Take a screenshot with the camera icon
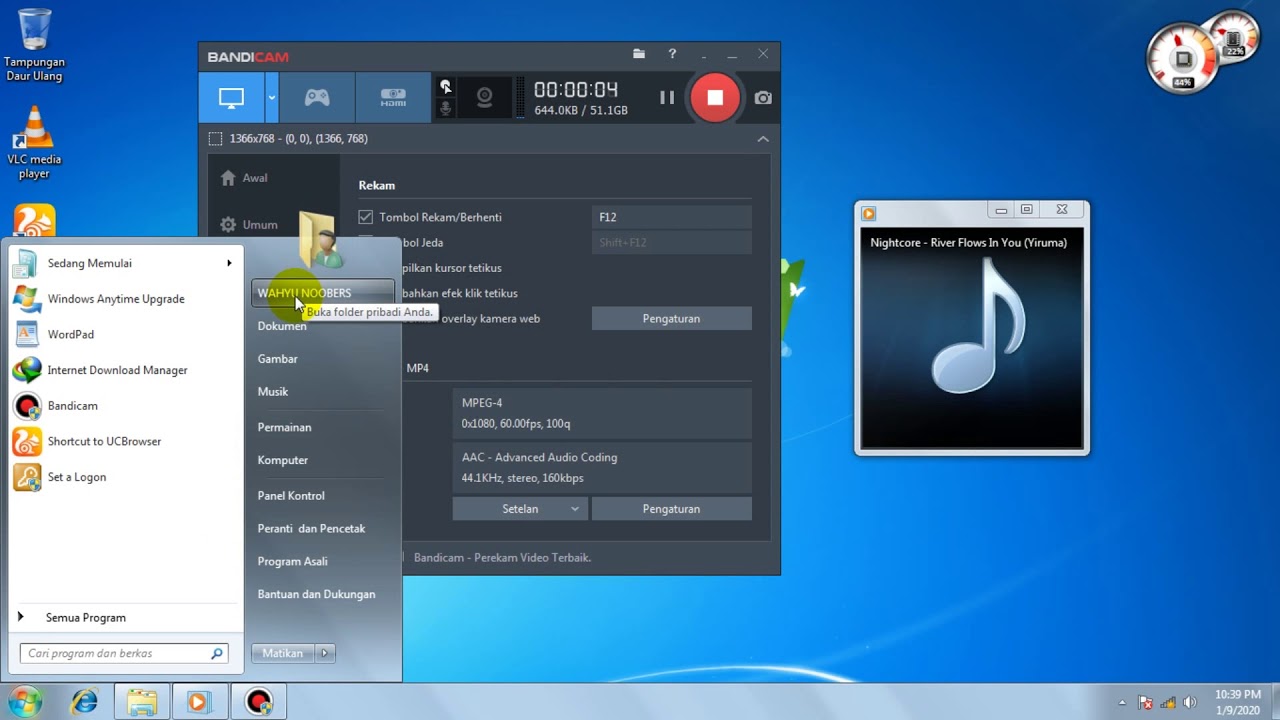 coord(763,98)
